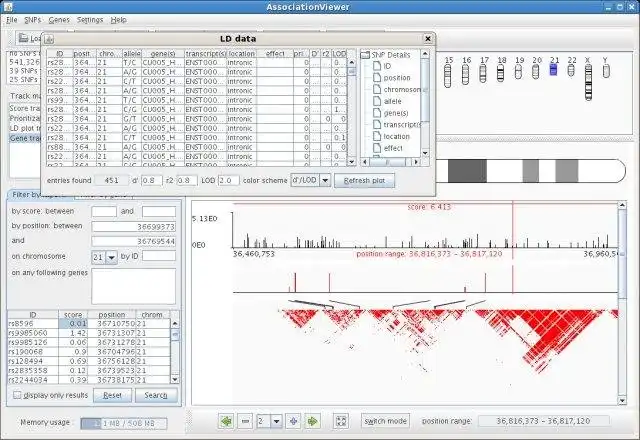Select the chromosome 15 ideogram
Viewport: 640px width, 440px height.
(448, 76)
